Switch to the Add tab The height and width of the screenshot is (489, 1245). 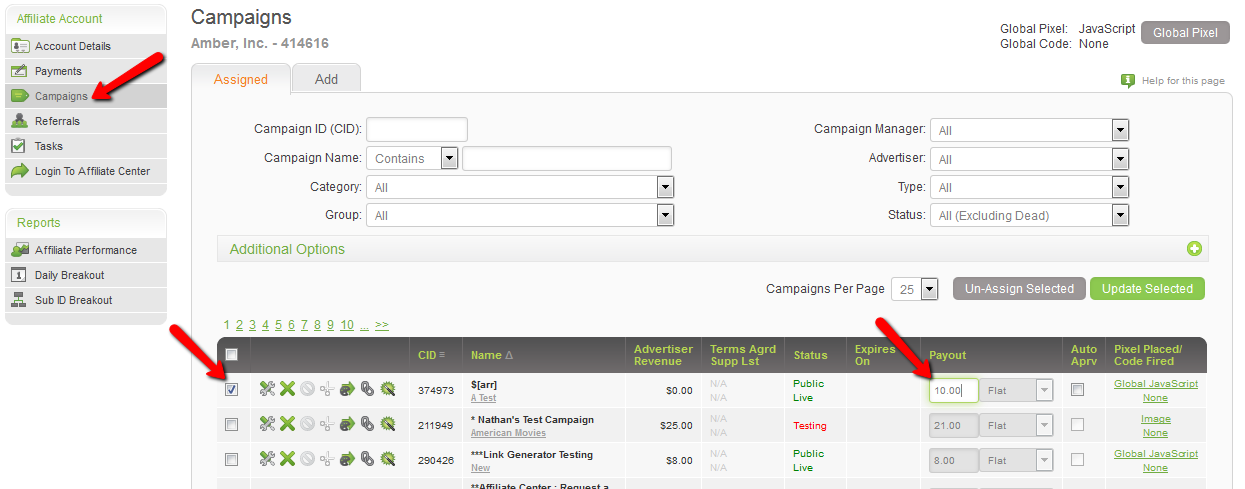pos(327,79)
